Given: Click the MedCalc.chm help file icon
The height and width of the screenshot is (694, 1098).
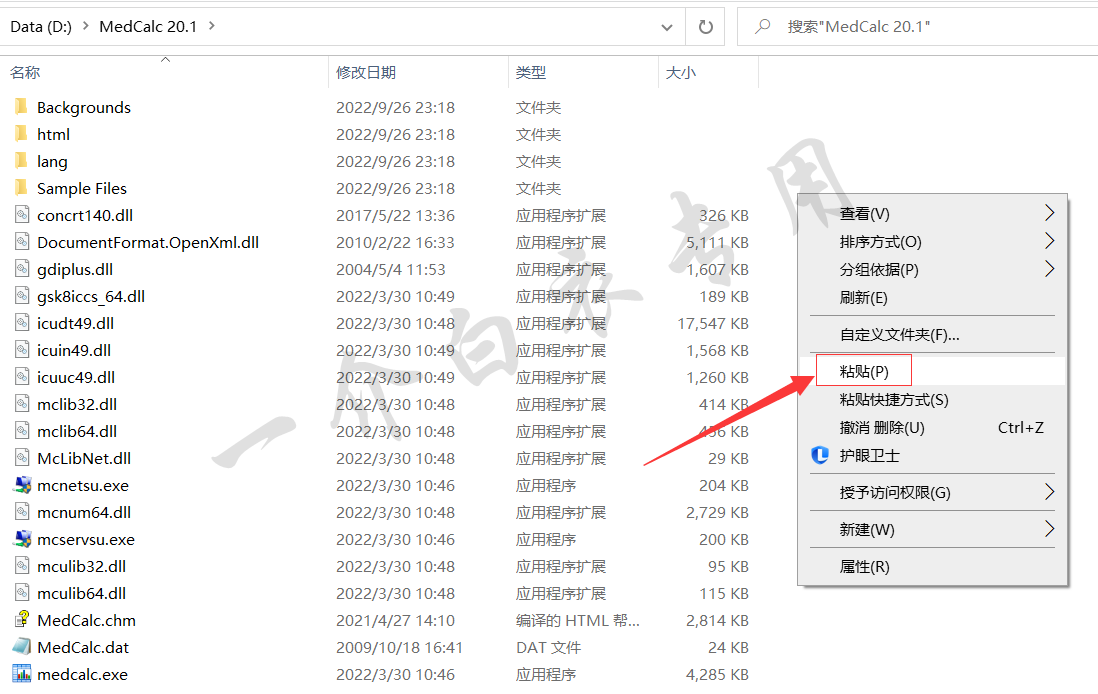Looking at the screenshot, I should point(22,620).
